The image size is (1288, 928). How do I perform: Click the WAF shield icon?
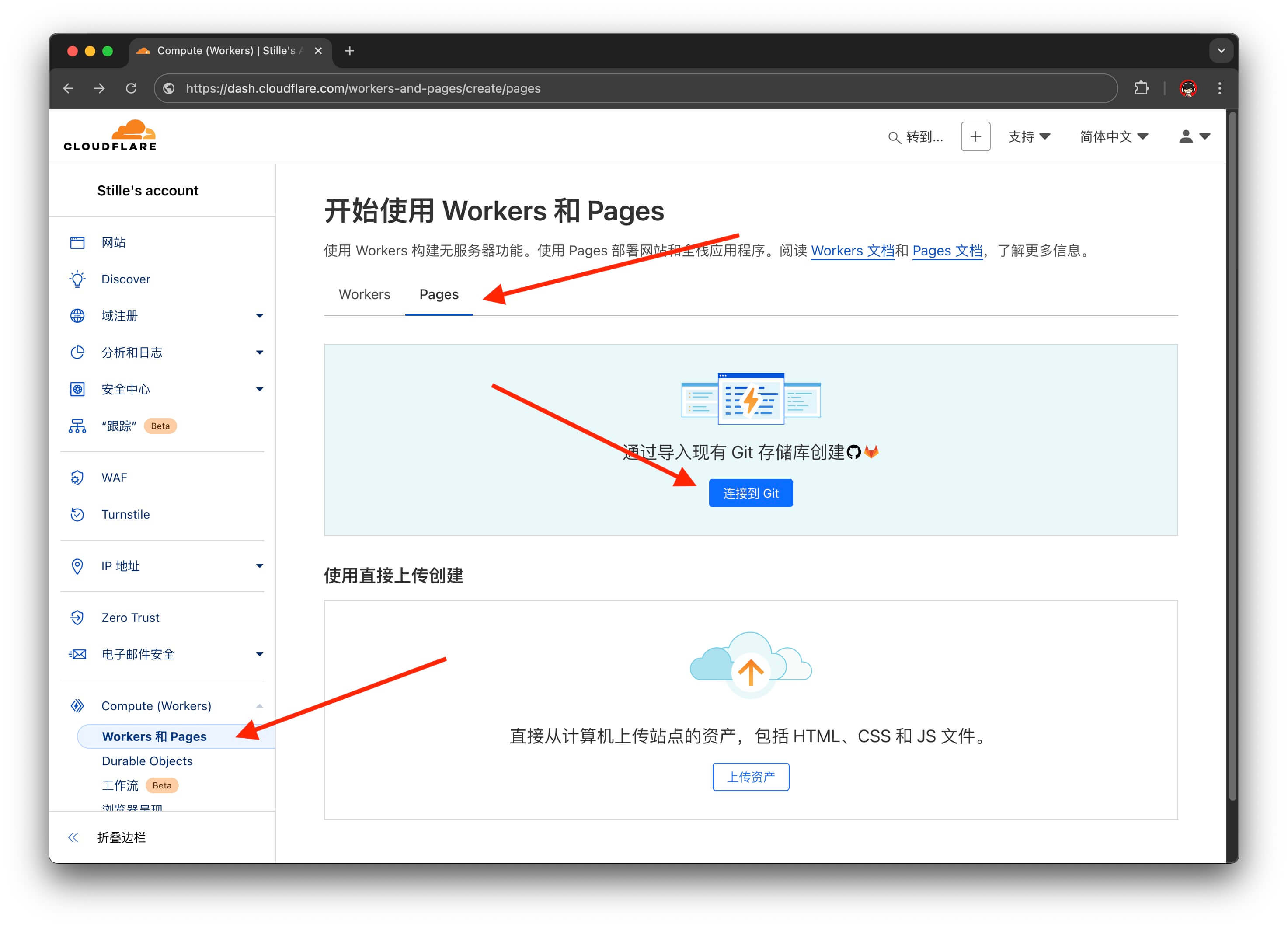click(x=77, y=478)
